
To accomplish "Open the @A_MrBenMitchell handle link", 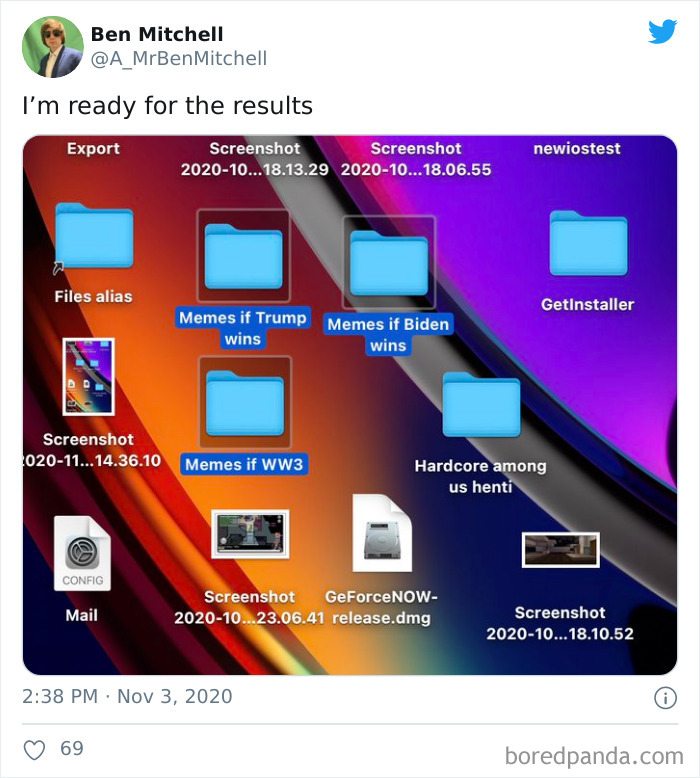I will (179, 59).
